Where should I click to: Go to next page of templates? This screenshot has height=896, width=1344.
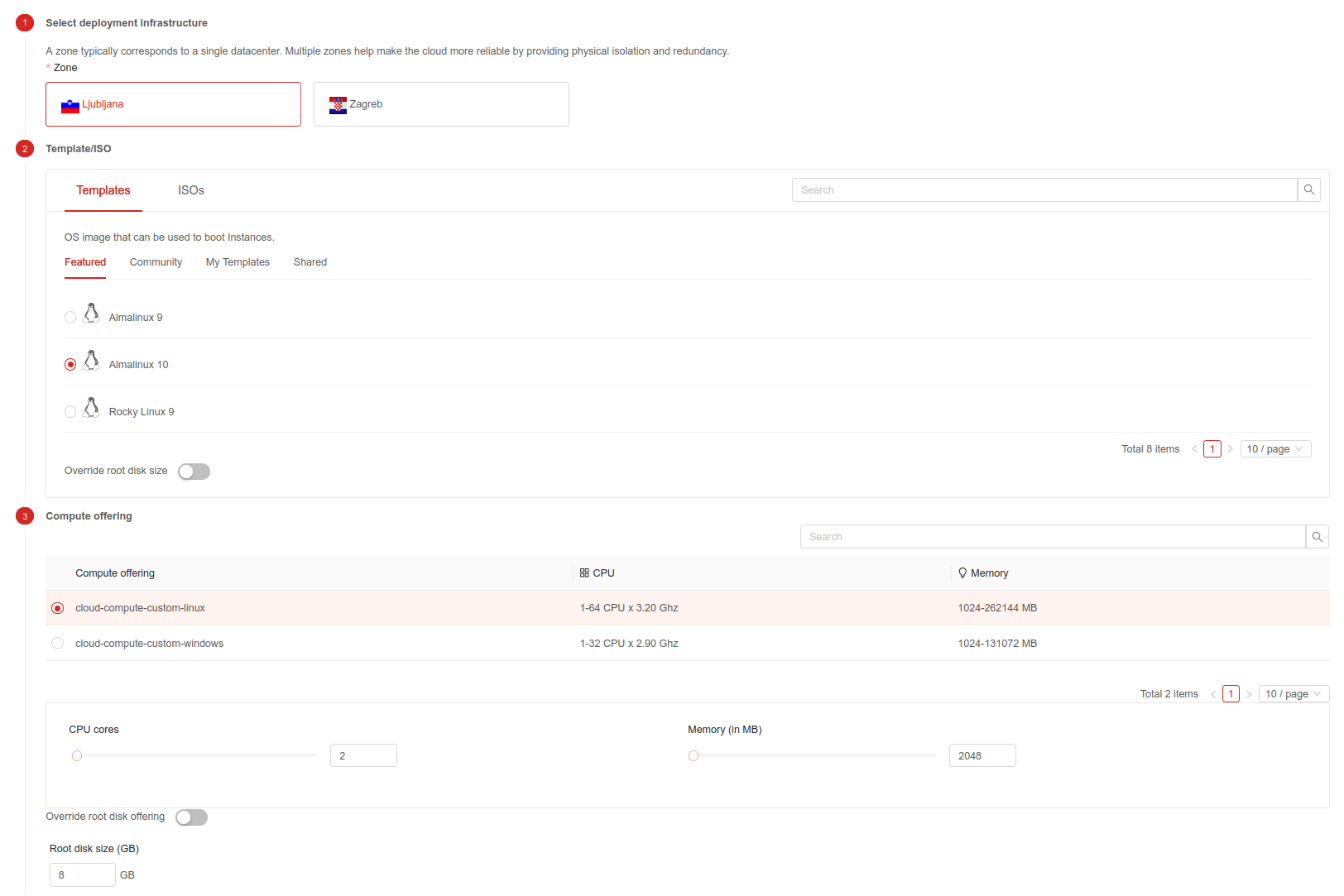(x=1230, y=449)
